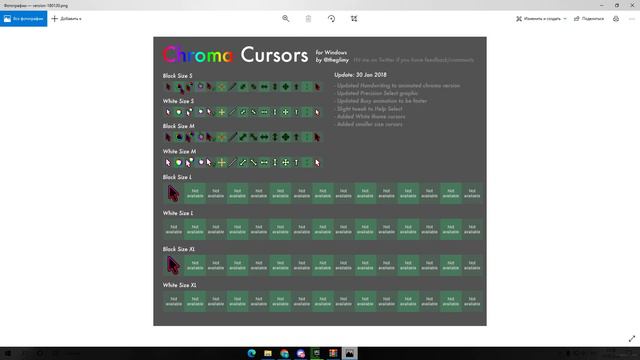Image resolution: width=640 pixels, height=360 pixels.
Task: Expand the Edit & Create (Изменить и создать) dropdown
Action: pyautogui.click(x=541, y=19)
